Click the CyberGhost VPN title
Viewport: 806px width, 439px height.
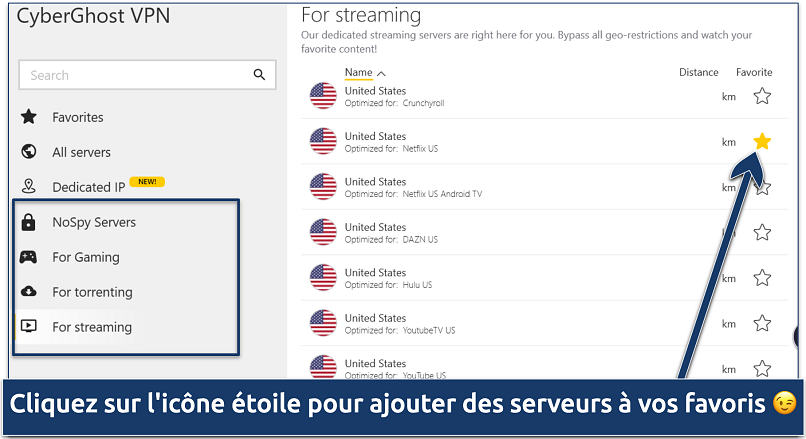(93, 16)
